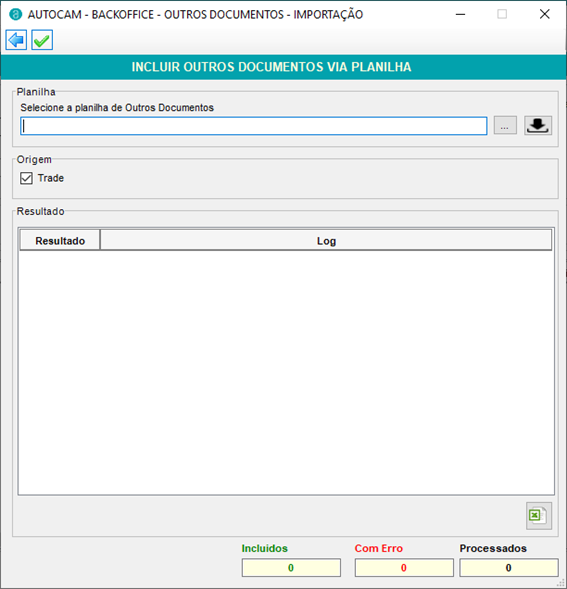Open file browser with ellipsis button

tap(505, 125)
